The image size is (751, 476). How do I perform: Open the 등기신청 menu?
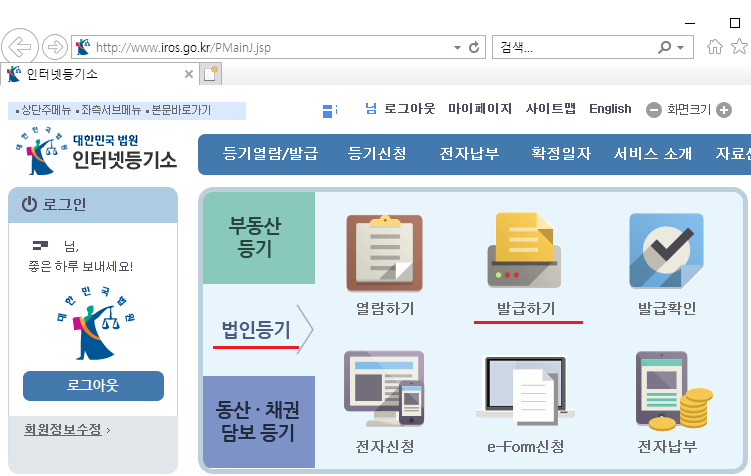tap(377, 154)
